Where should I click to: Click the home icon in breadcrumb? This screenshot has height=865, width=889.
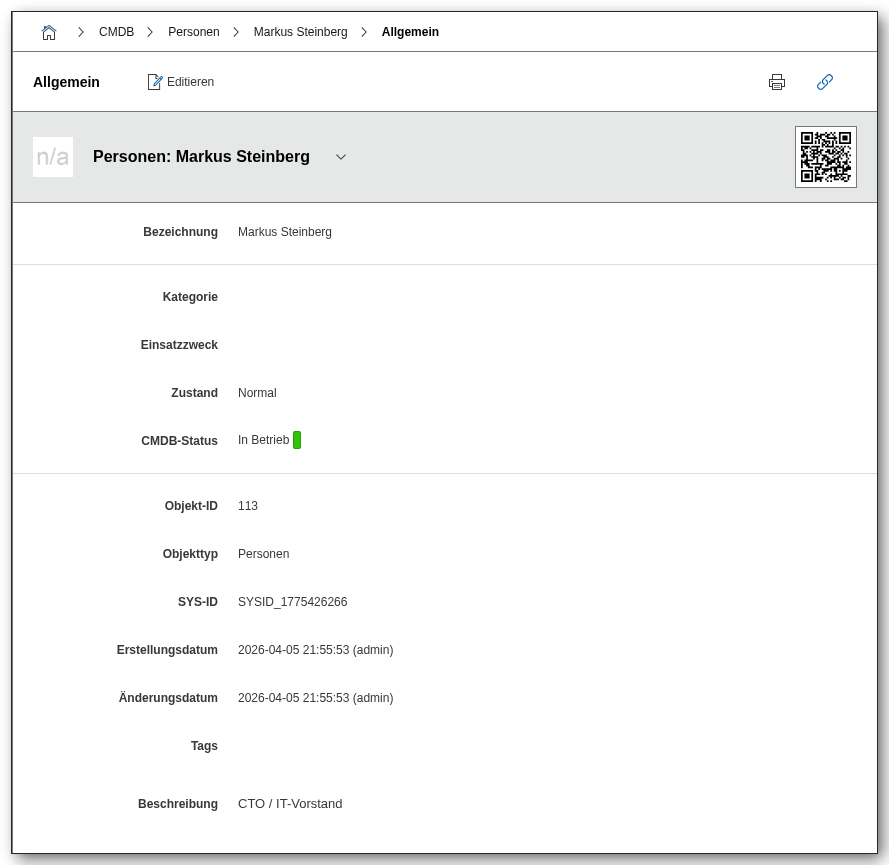tap(49, 32)
